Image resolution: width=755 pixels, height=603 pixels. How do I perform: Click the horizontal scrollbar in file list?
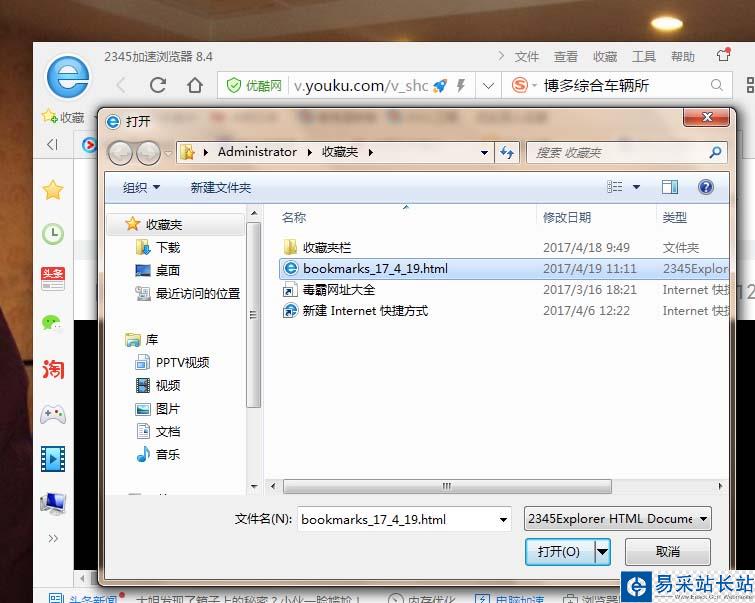click(x=447, y=486)
